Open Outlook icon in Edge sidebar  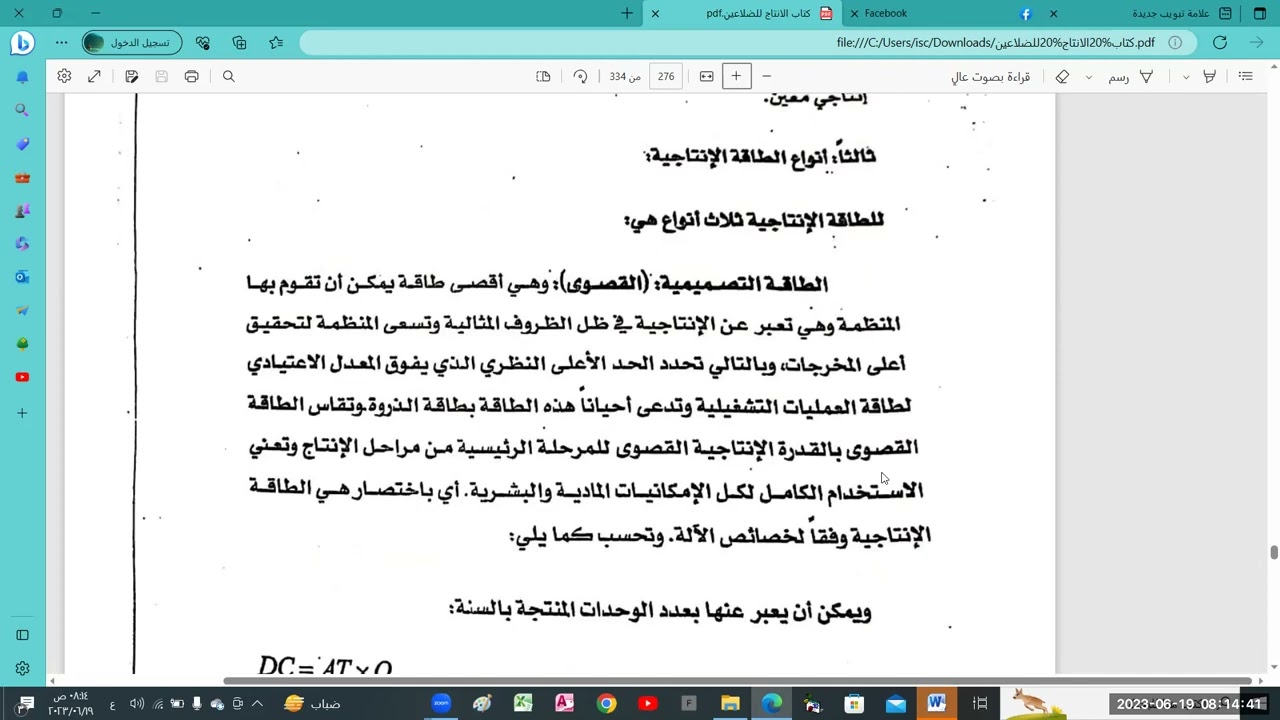[x=22, y=277]
